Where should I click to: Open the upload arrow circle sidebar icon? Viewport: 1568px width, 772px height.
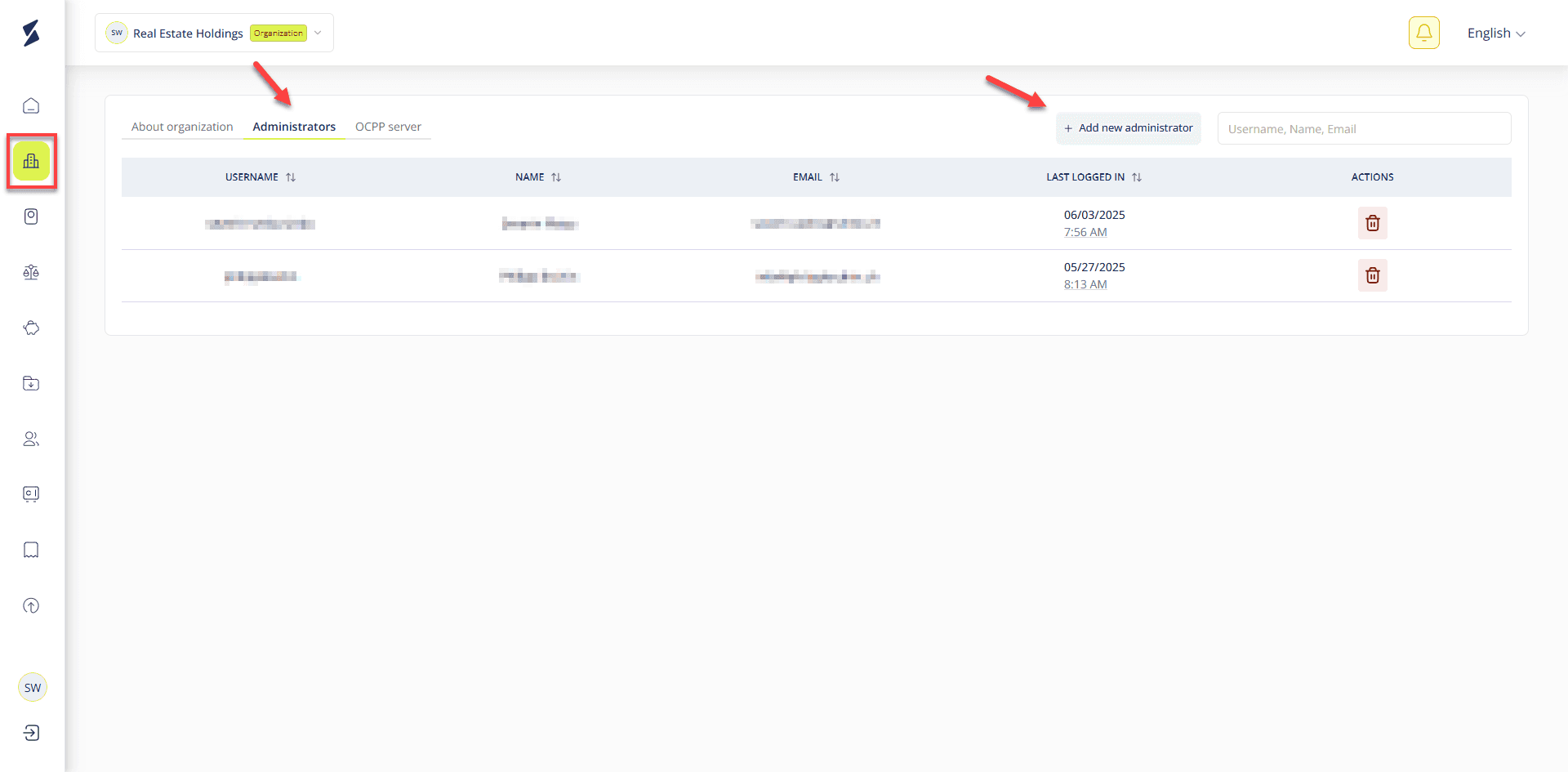pyautogui.click(x=31, y=605)
